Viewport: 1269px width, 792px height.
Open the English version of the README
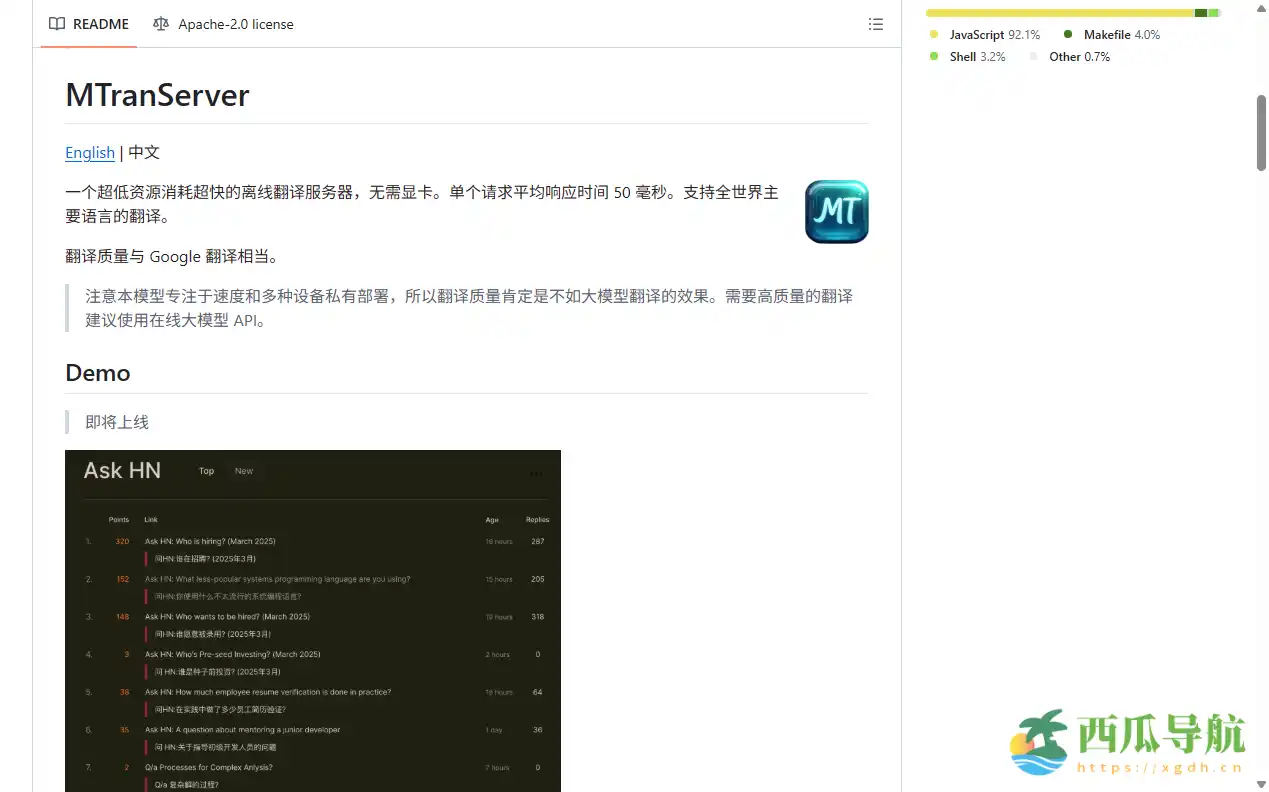tap(90, 153)
